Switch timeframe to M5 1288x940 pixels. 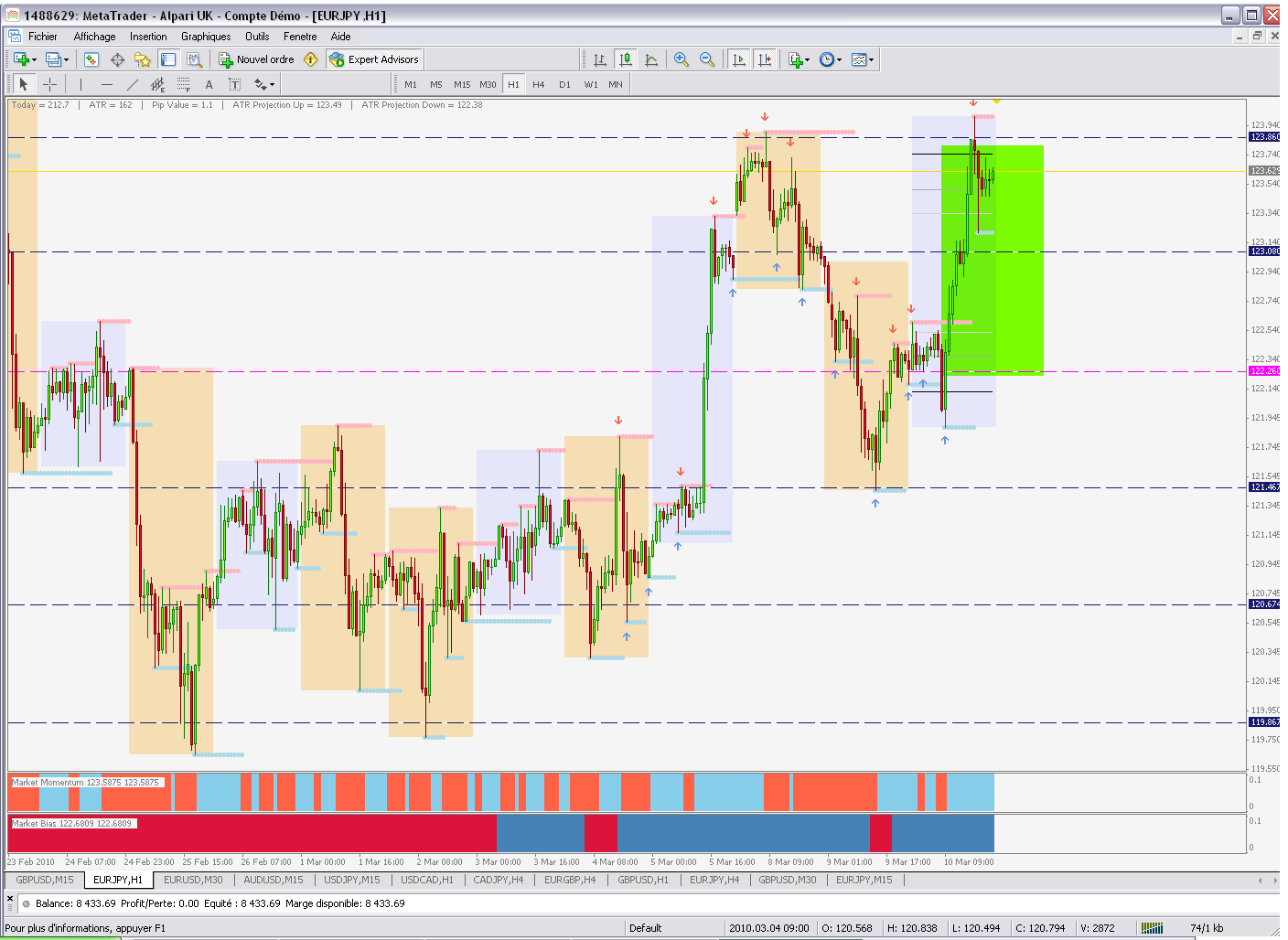tap(436, 84)
